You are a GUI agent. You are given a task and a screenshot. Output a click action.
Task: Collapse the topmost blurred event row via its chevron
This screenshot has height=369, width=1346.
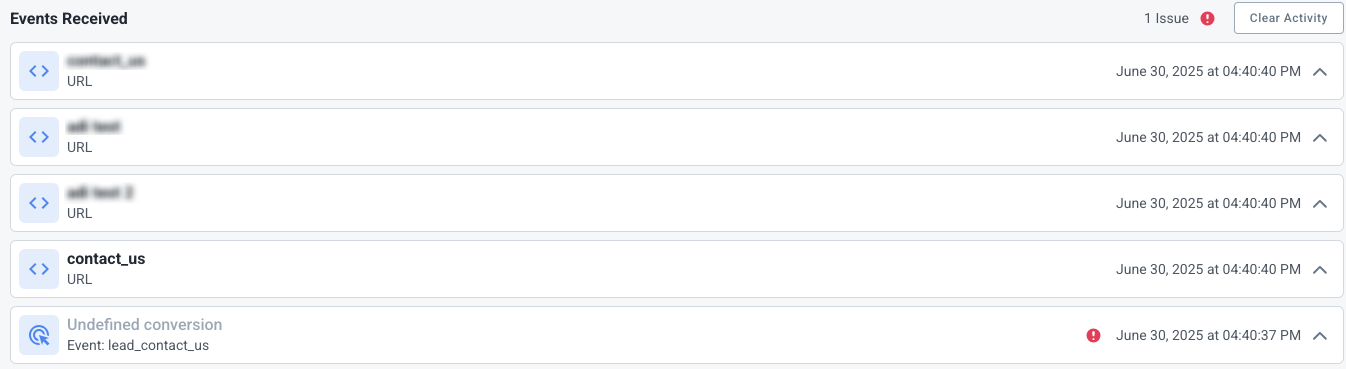pos(1320,72)
